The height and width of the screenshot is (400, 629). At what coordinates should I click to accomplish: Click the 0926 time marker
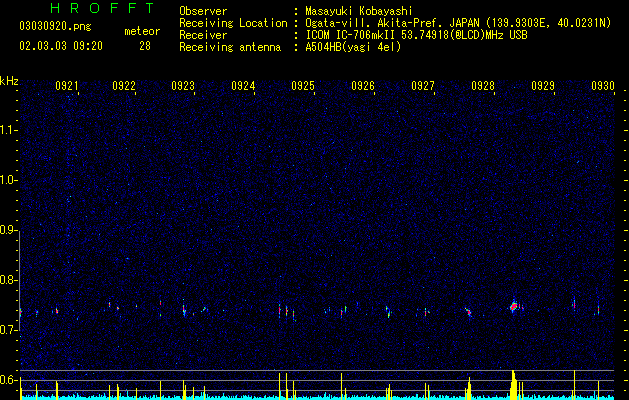363,86
